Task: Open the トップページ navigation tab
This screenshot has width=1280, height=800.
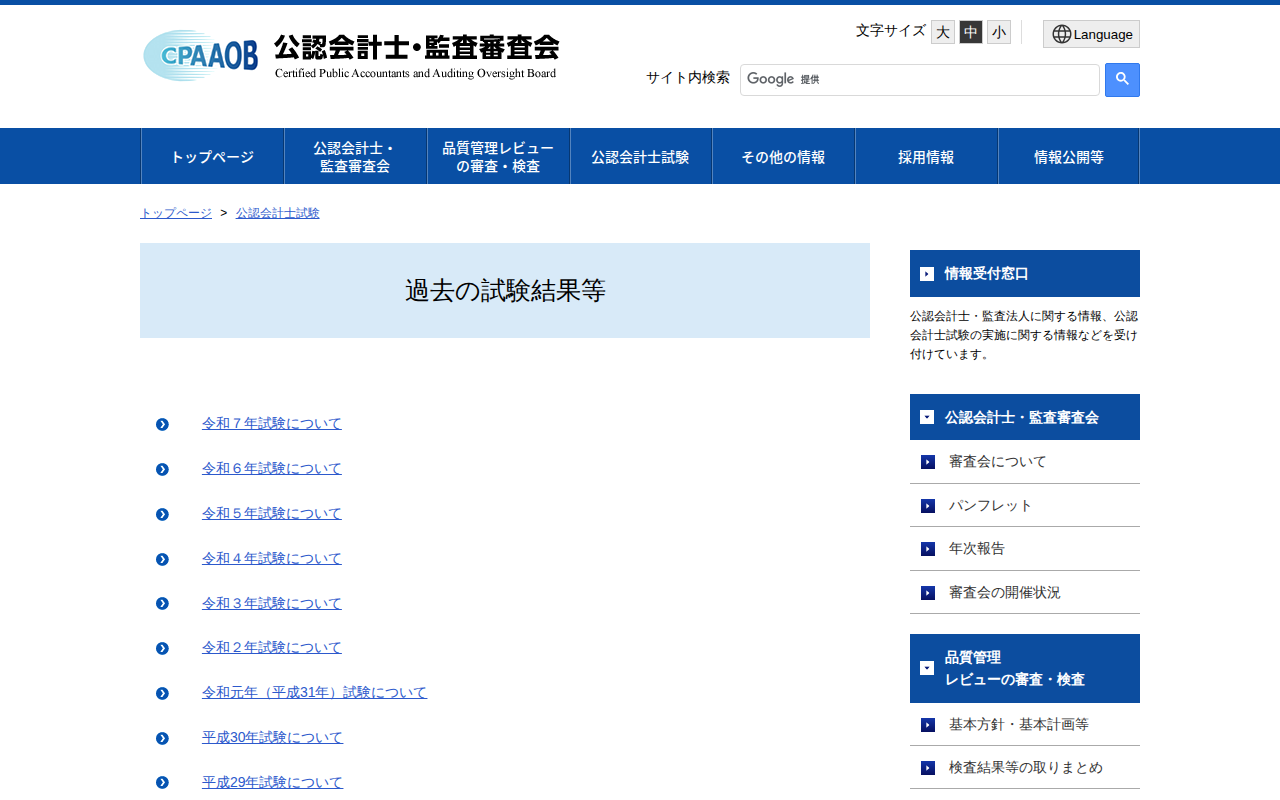Action: pos(212,156)
